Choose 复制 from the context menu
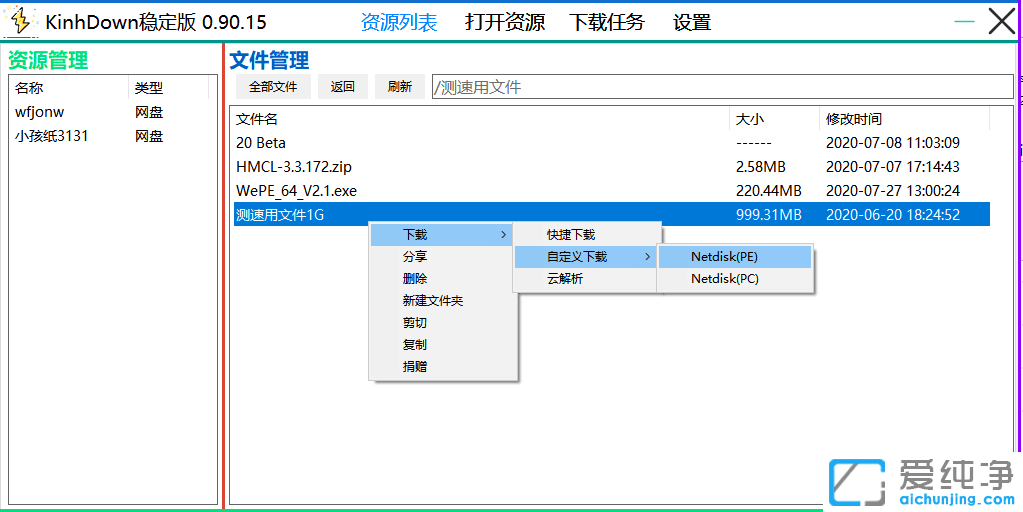 (442, 344)
